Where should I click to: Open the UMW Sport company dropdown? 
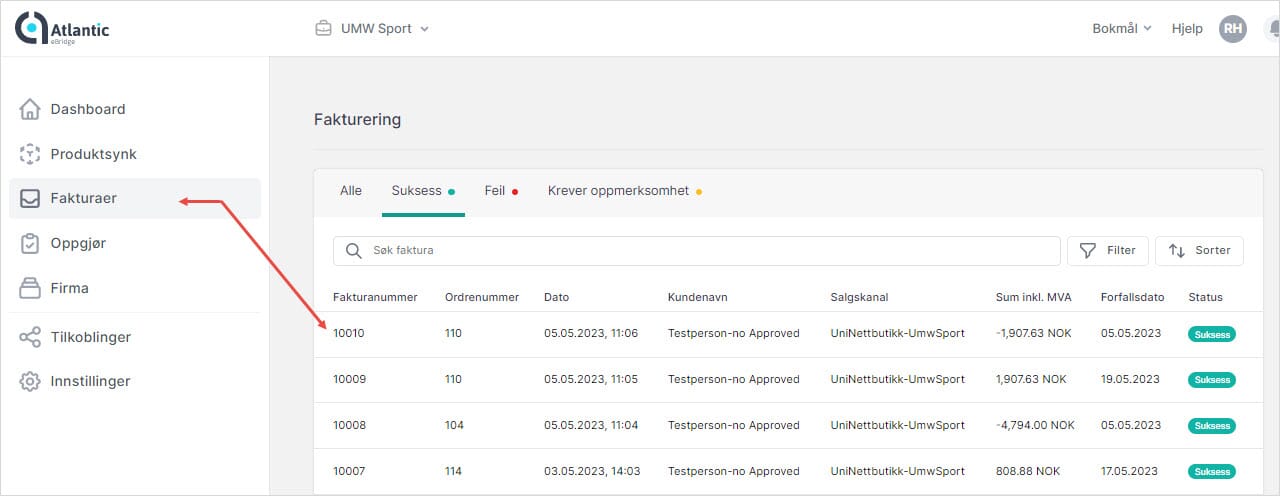point(372,29)
